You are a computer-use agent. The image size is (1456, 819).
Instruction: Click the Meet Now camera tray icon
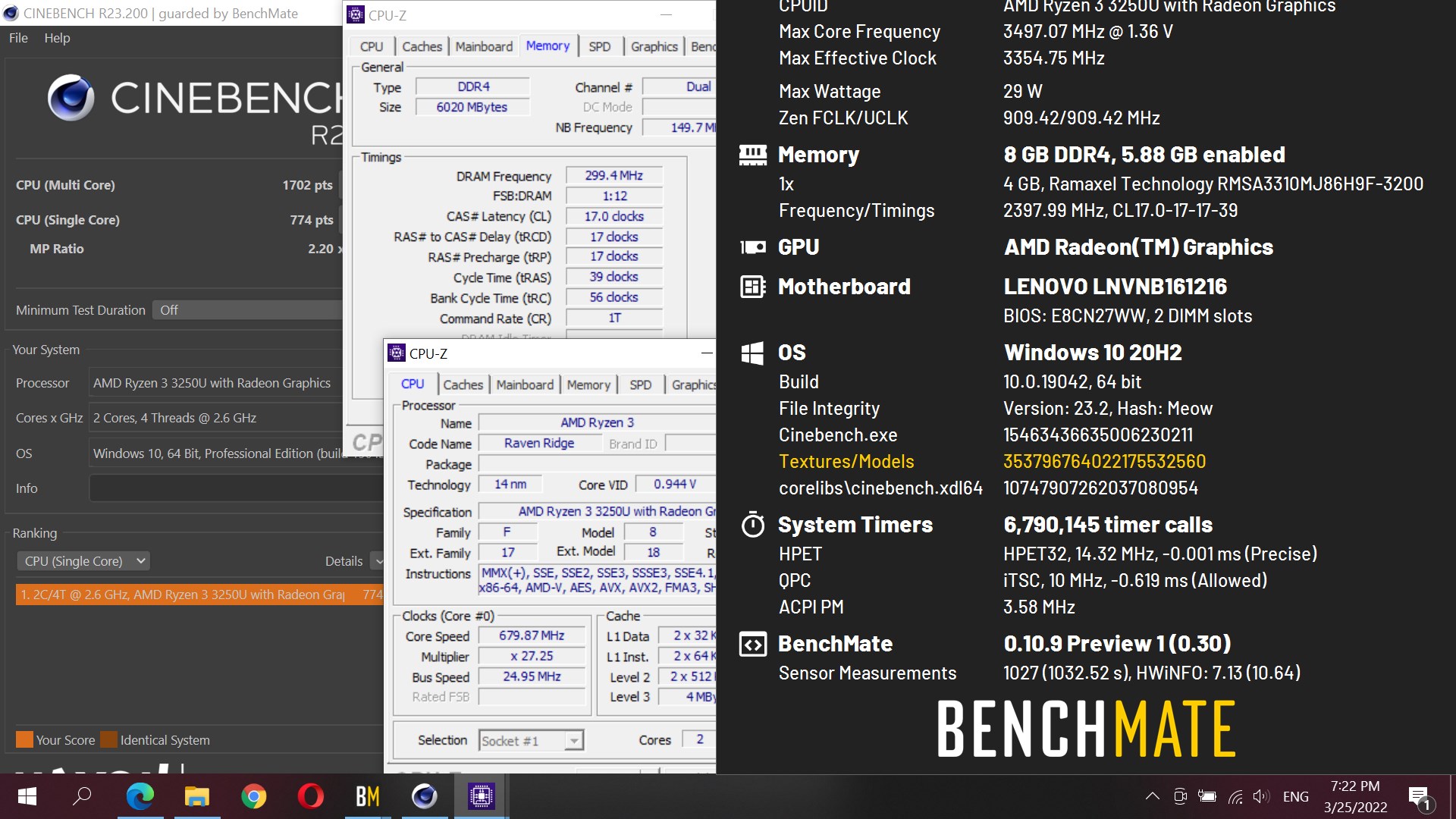1180,796
